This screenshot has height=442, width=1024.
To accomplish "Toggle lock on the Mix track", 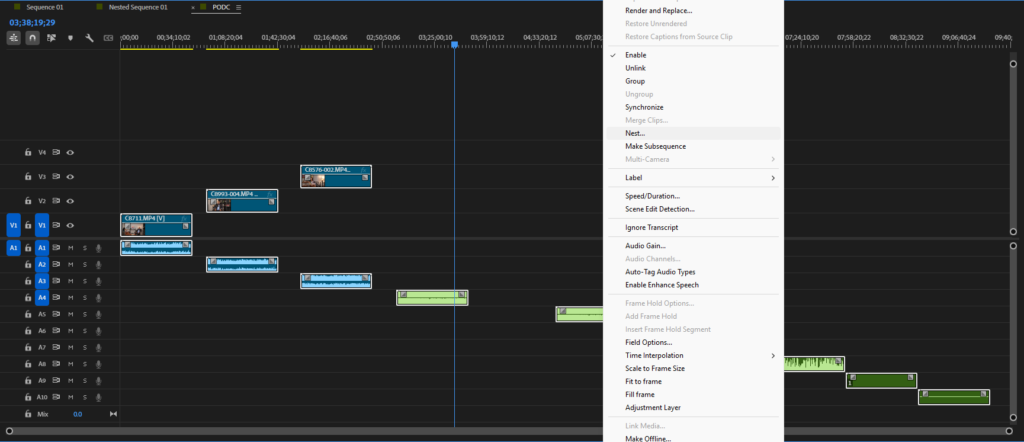I will 28,414.
